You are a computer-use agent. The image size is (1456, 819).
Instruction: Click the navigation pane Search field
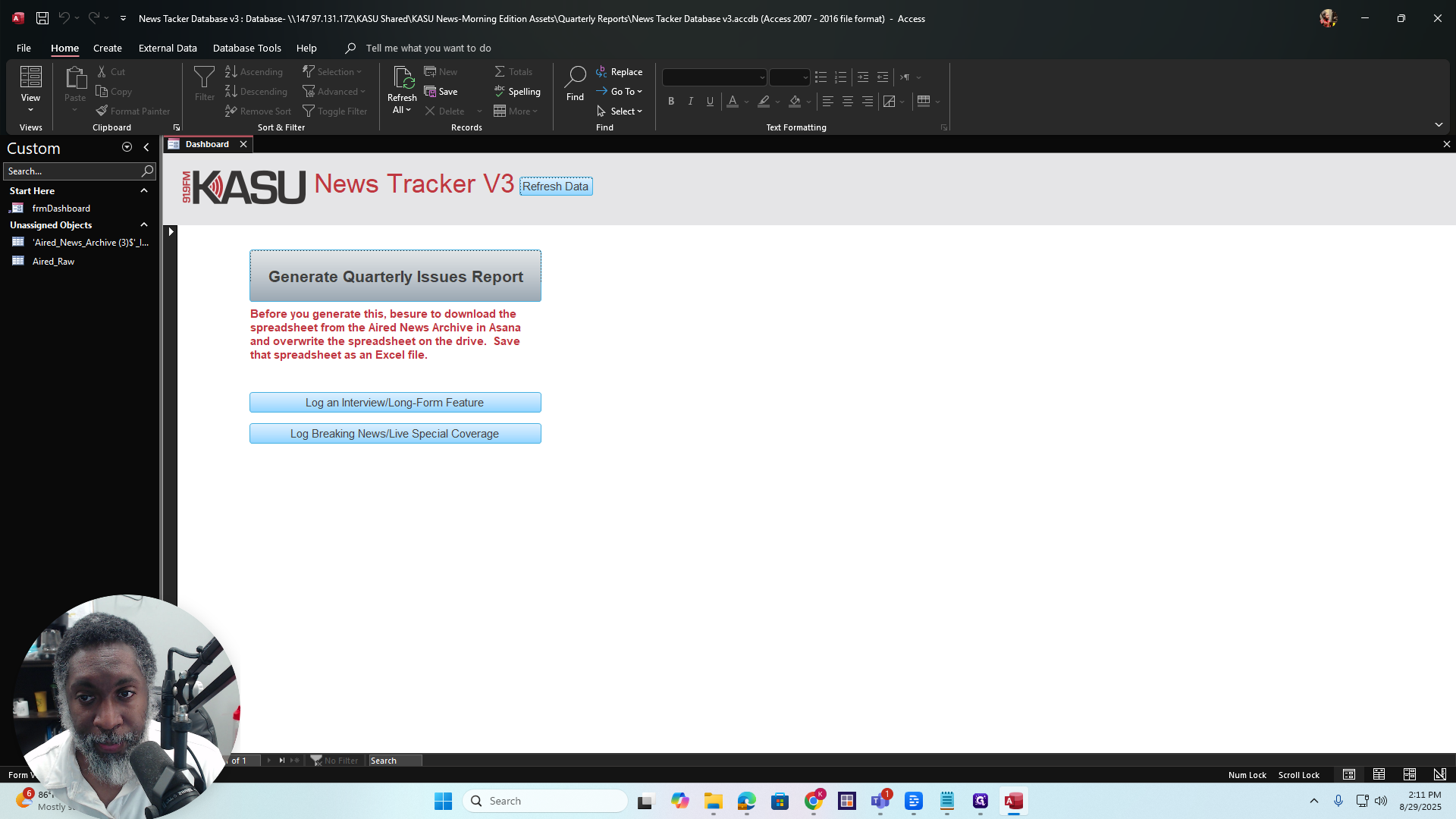click(x=73, y=171)
